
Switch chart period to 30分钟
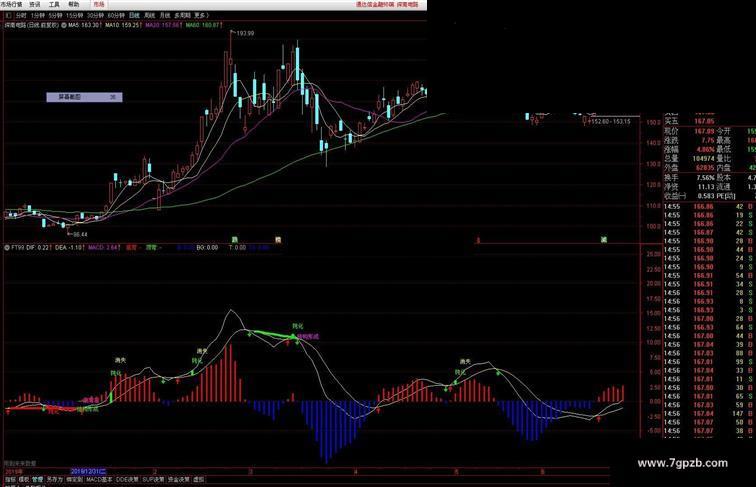coord(95,15)
